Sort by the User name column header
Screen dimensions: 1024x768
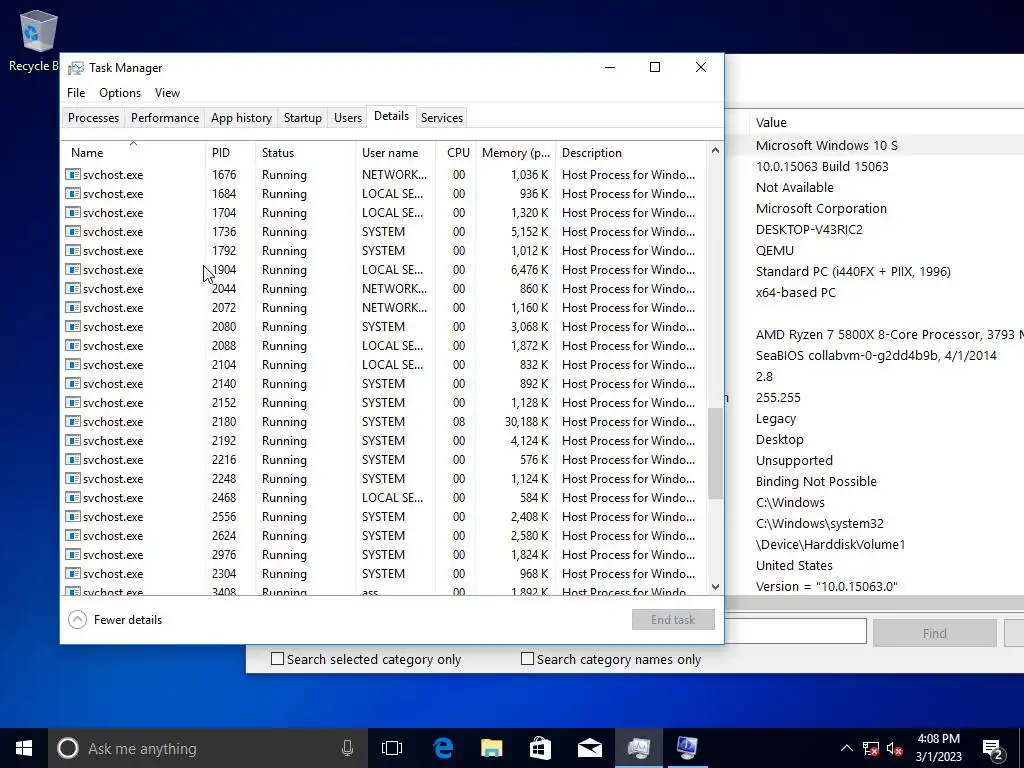(x=396, y=152)
